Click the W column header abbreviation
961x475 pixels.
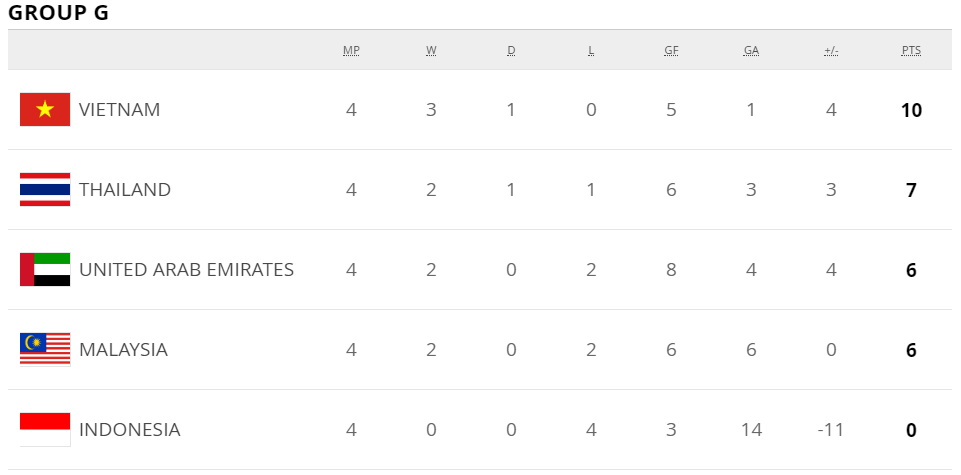tap(431, 50)
